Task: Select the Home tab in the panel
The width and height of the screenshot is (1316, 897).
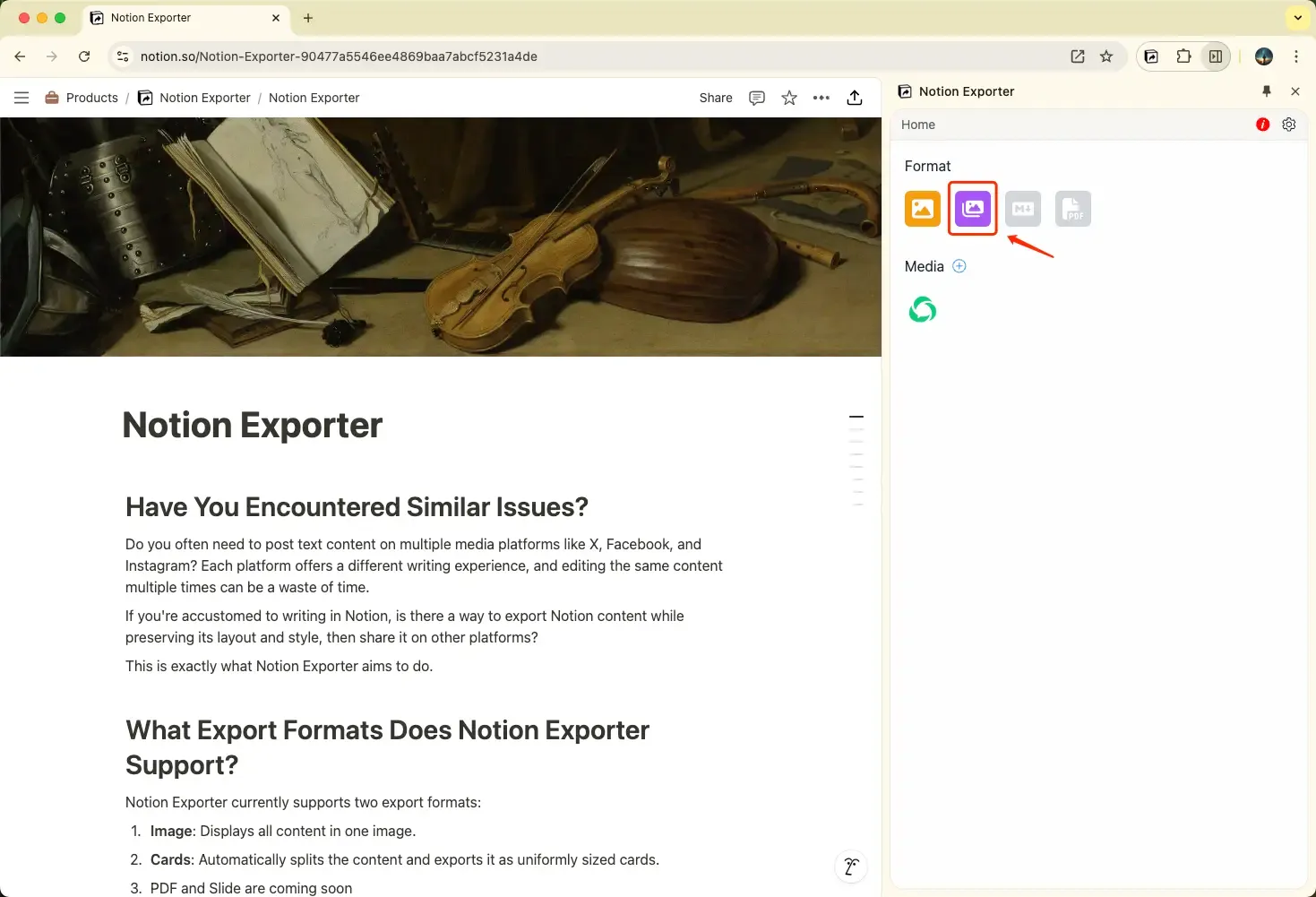Action: click(917, 125)
